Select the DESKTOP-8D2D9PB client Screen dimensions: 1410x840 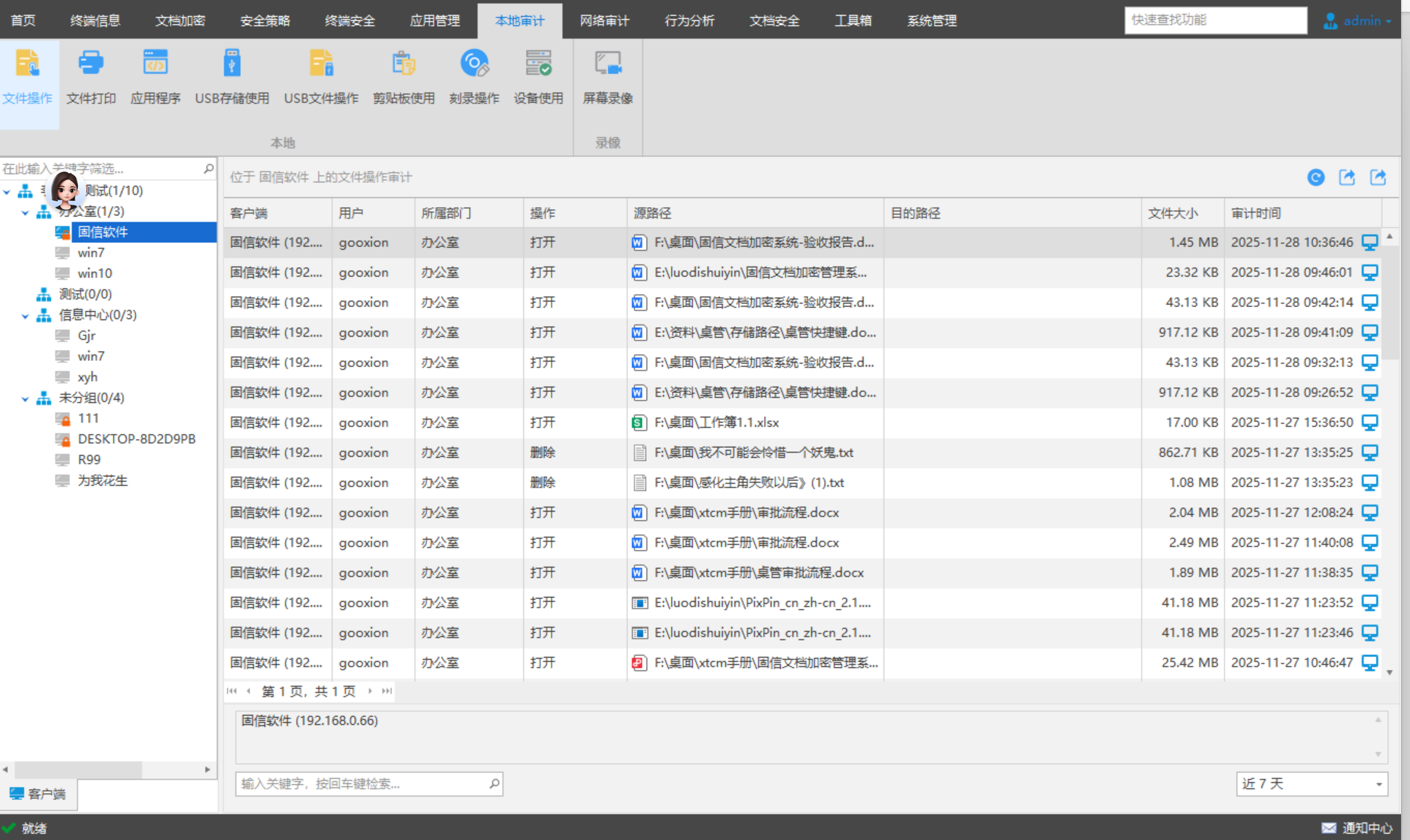point(136,439)
